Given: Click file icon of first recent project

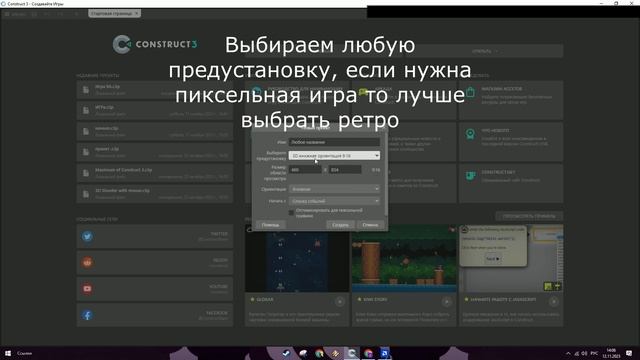Looking at the screenshot, I should coord(86,90).
